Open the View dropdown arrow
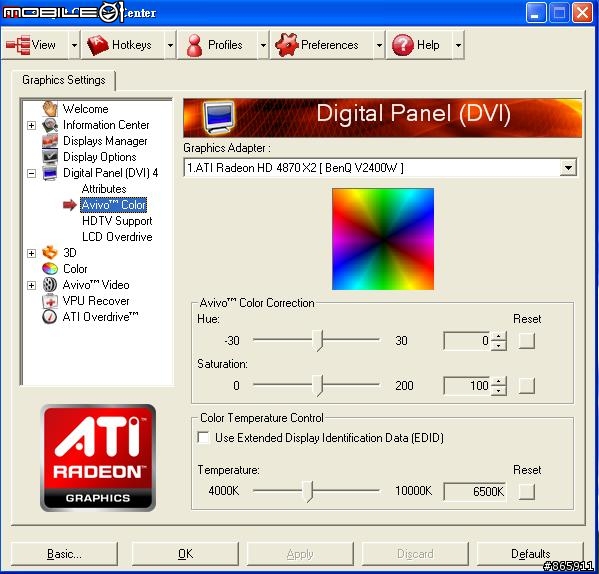Viewport: 599px width, 574px height. [74, 45]
